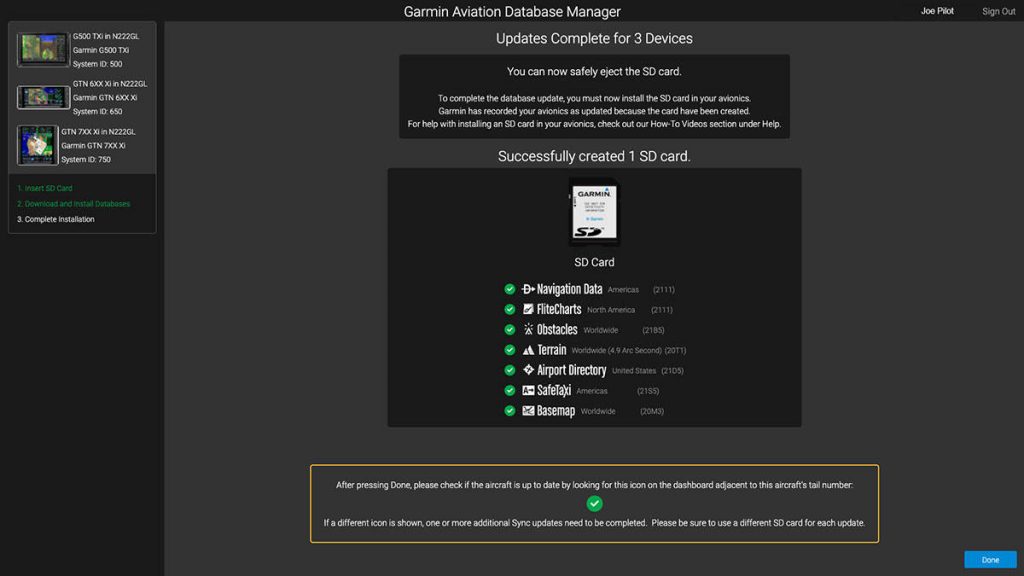Click the Terrain mountain icon
The height and width of the screenshot is (576, 1024).
coord(527,349)
